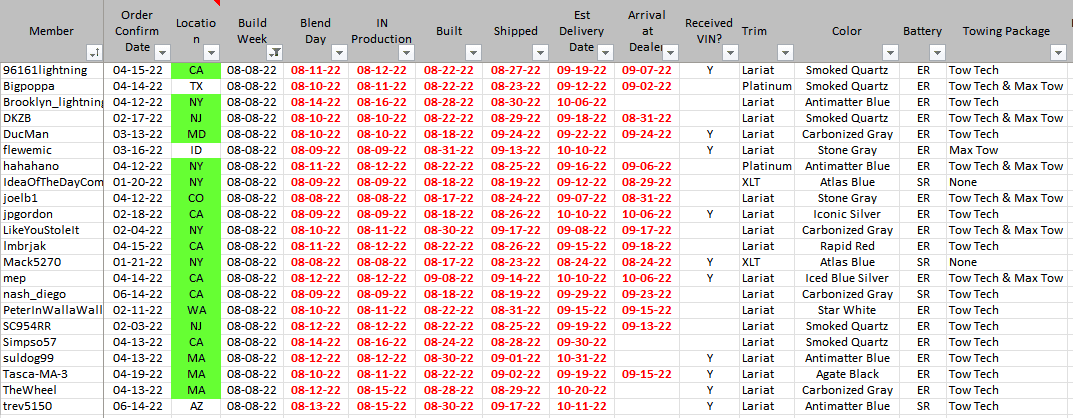Click the Received VIN cell for DucMan
1073x418 pixels.
[710, 134]
